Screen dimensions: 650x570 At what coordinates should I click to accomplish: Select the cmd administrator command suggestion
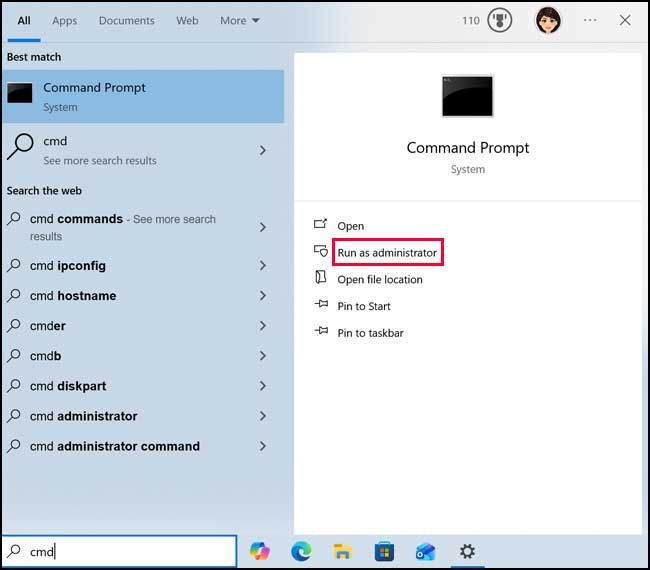point(143,446)
